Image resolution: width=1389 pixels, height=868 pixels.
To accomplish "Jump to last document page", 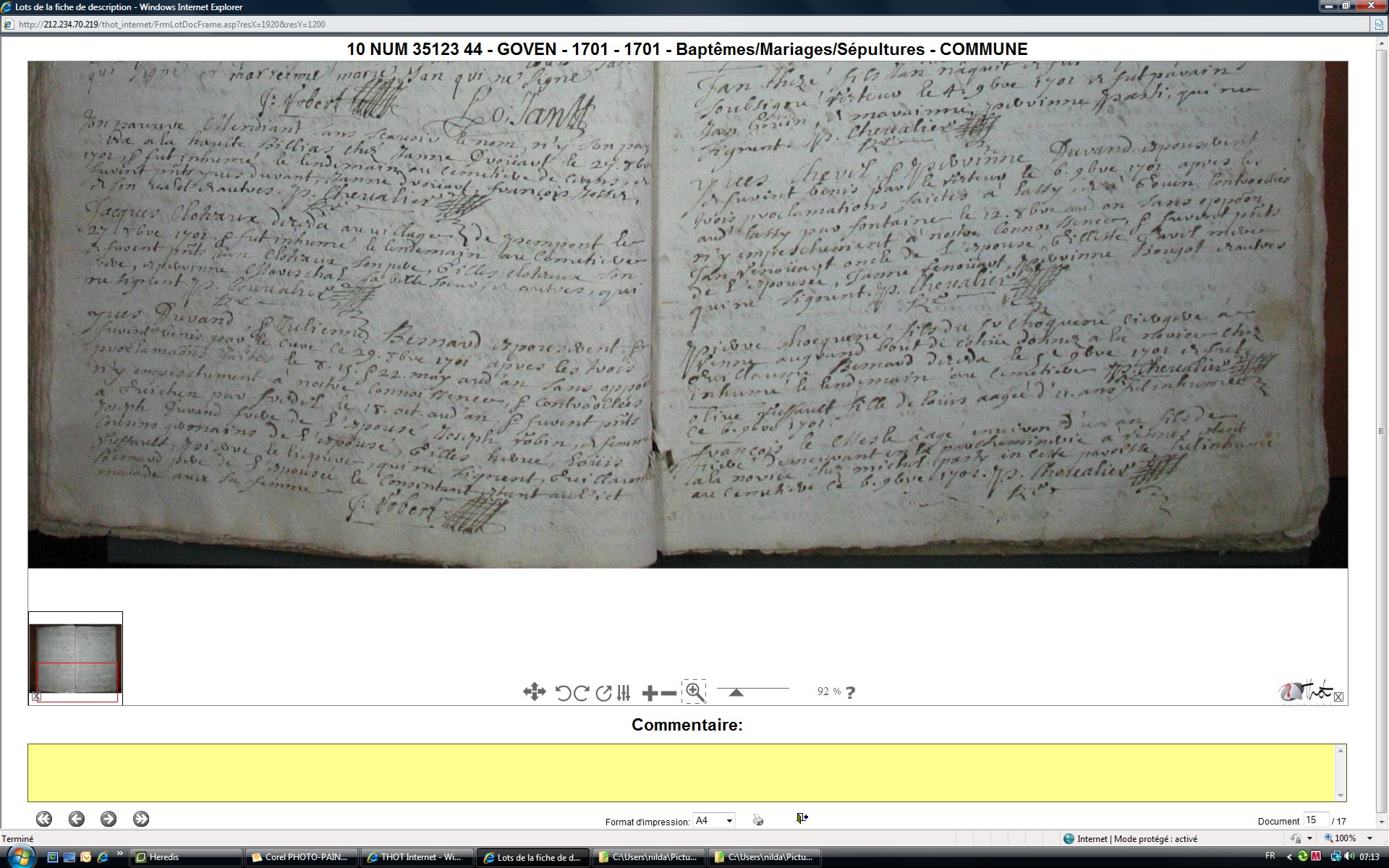I will point(141,819).
